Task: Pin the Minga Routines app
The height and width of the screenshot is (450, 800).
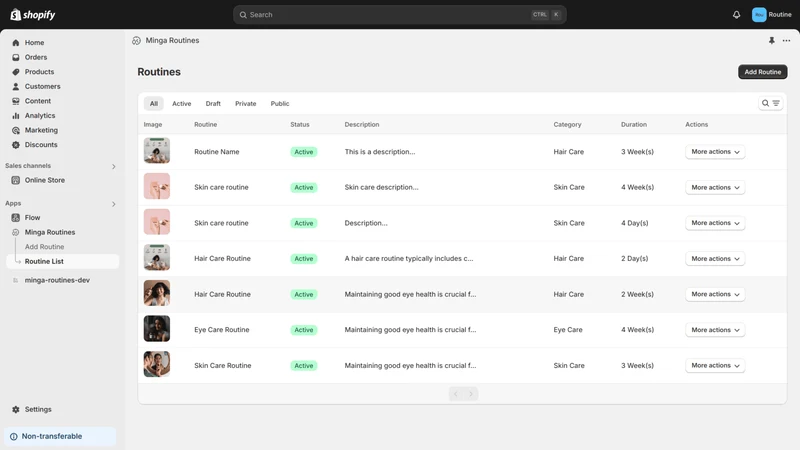Action: (771, 40)
